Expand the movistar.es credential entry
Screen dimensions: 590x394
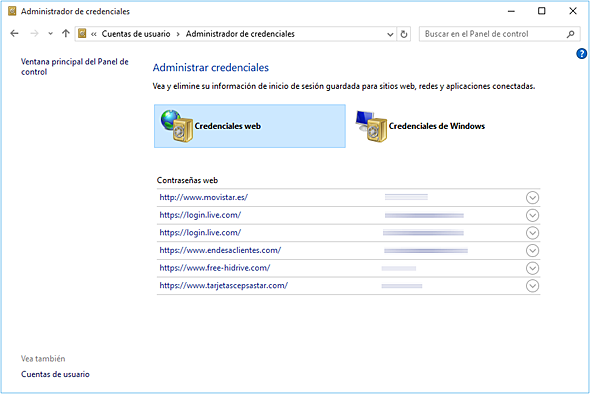(x=532, y=198)
